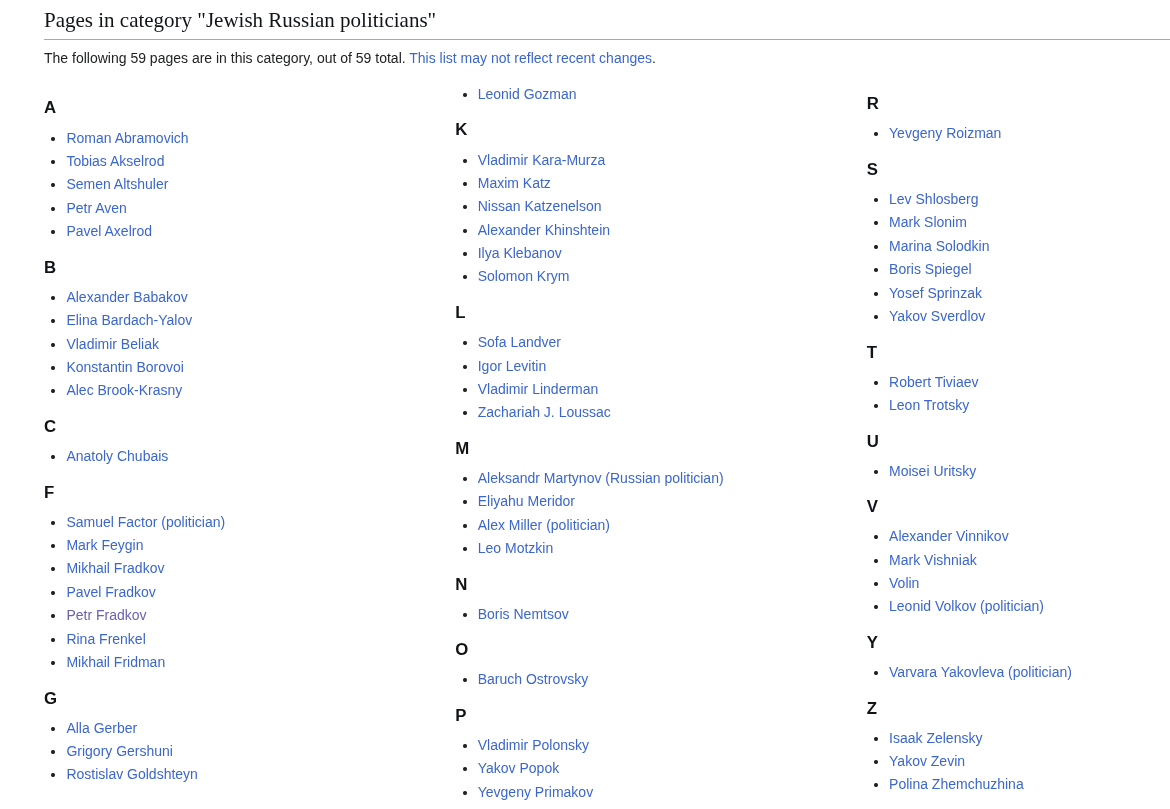Open Boris Nemtsov article
This screenshot has height=809, width=1170.
point(523,614)
